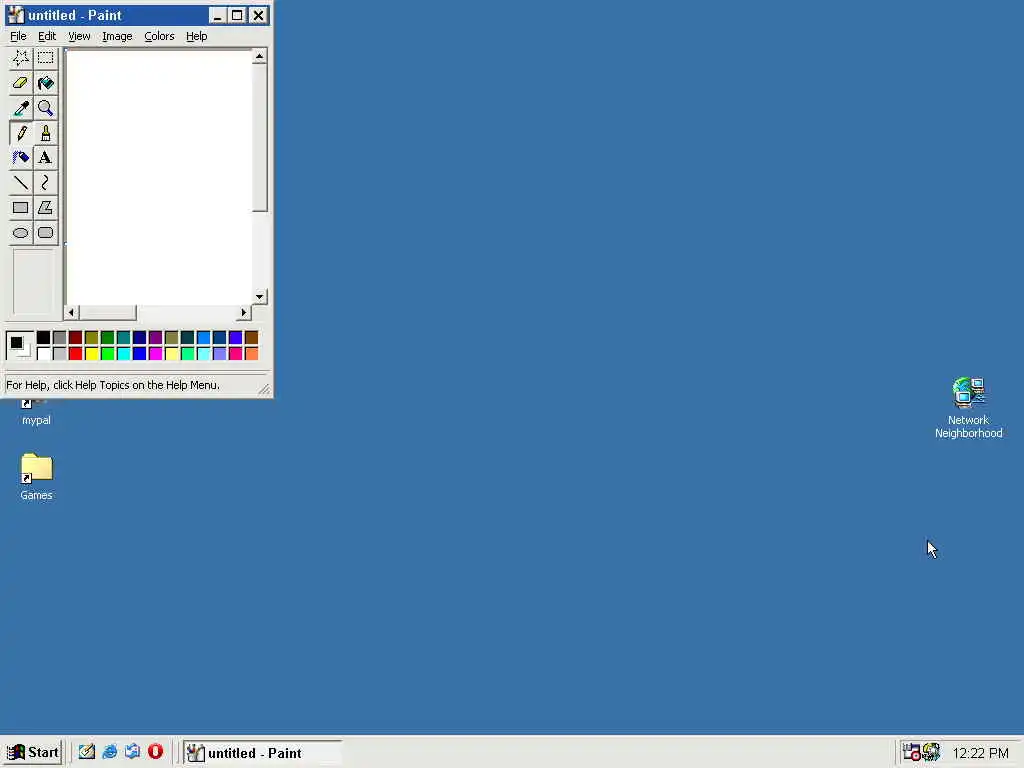The image size is (1024, 768).
Task: Choose the Fill With Color bucket tool
Action: click(x=45, y=83)
